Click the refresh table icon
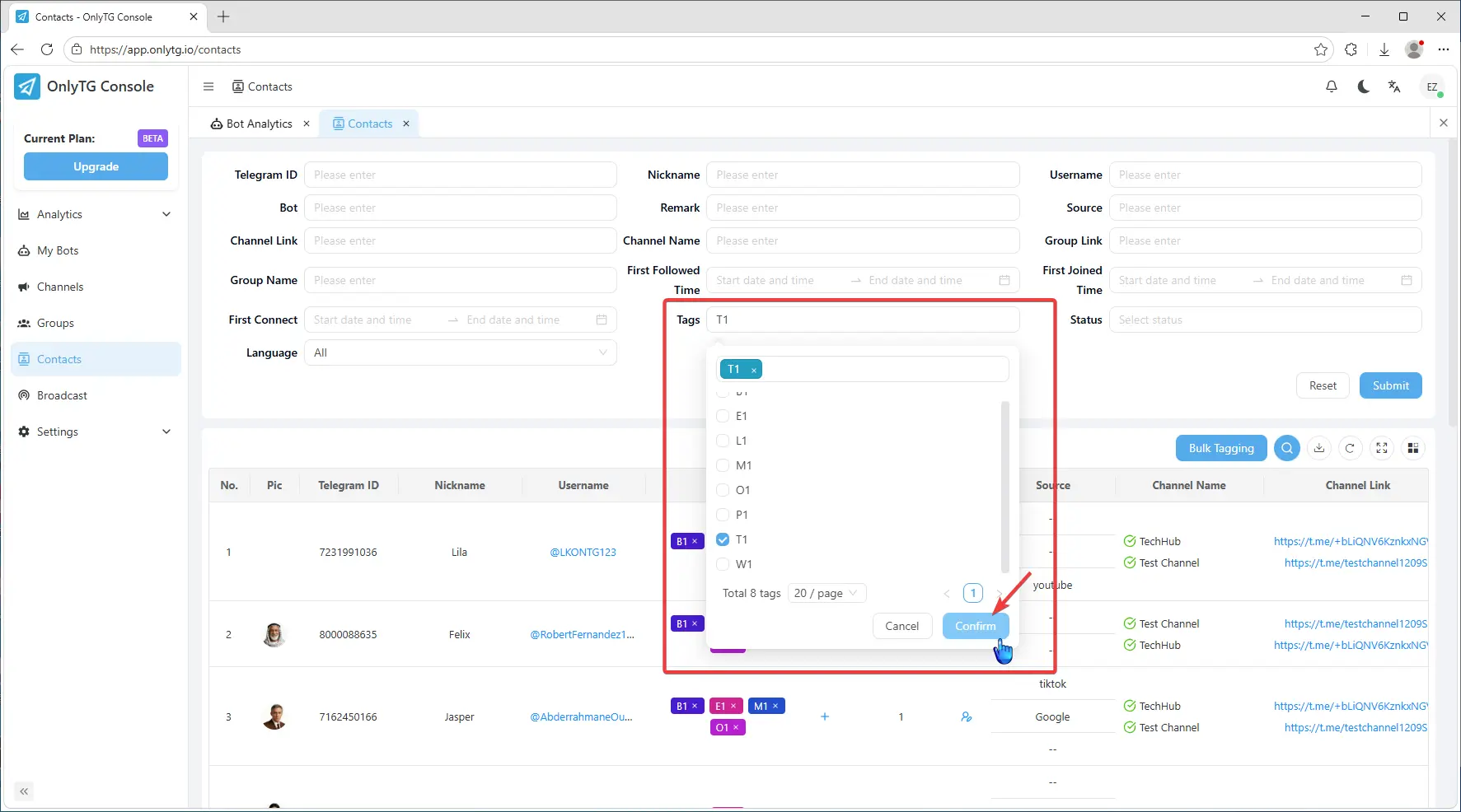 (x=1350, y=448)
